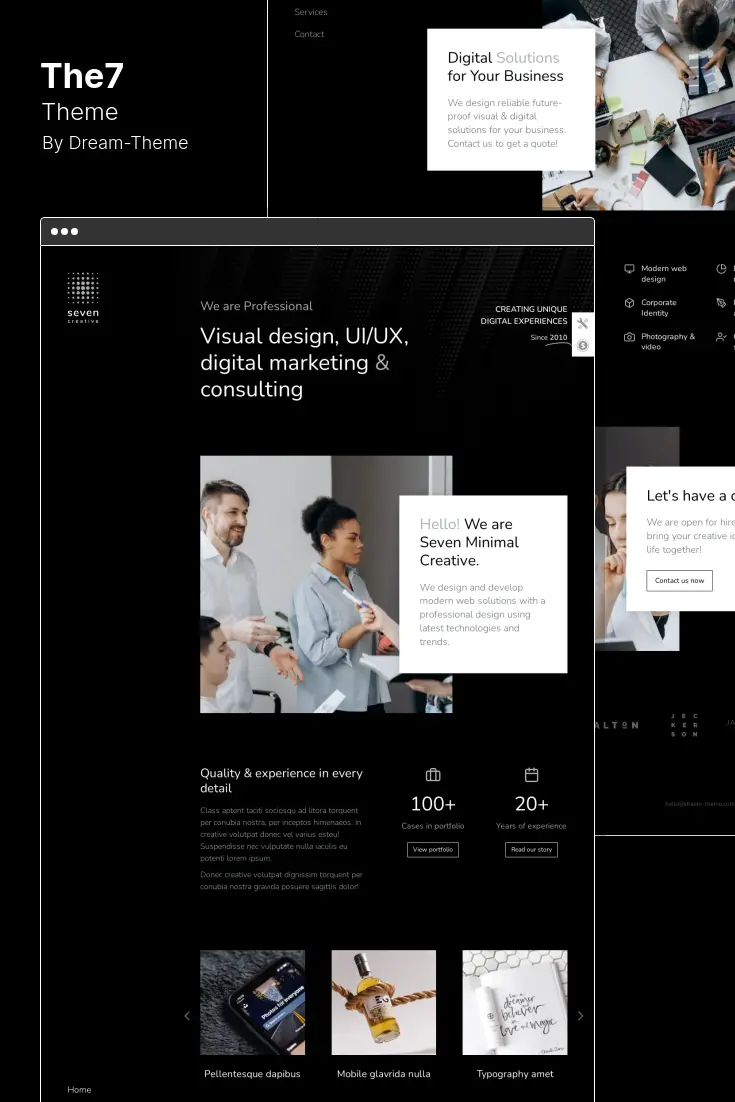Viewport: 735px width, 1102px height.
Task: Click the 'We are Professional' subtitle
Action: point(256,306)
